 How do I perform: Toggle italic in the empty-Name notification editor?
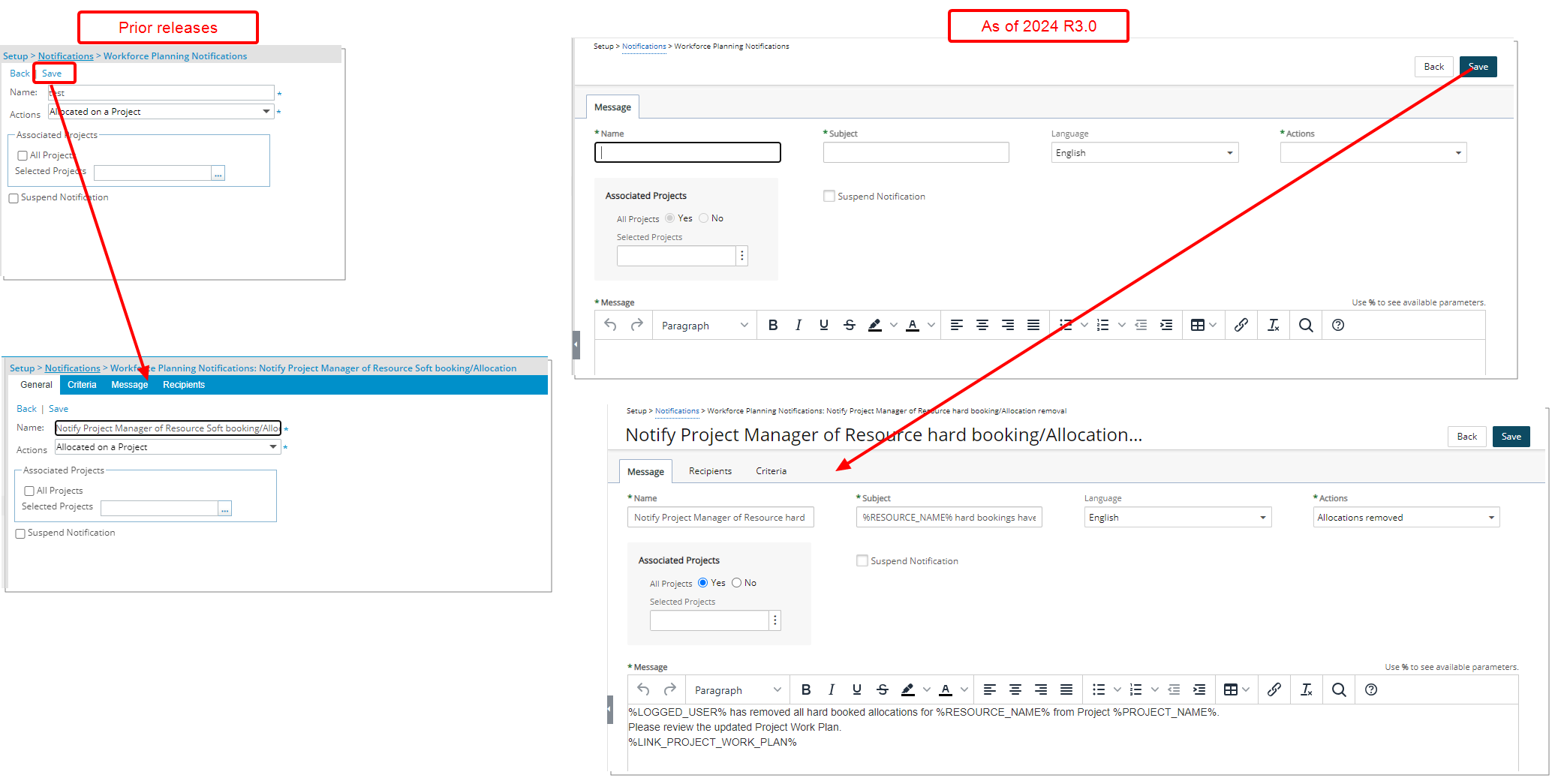[x=799, y=325]
